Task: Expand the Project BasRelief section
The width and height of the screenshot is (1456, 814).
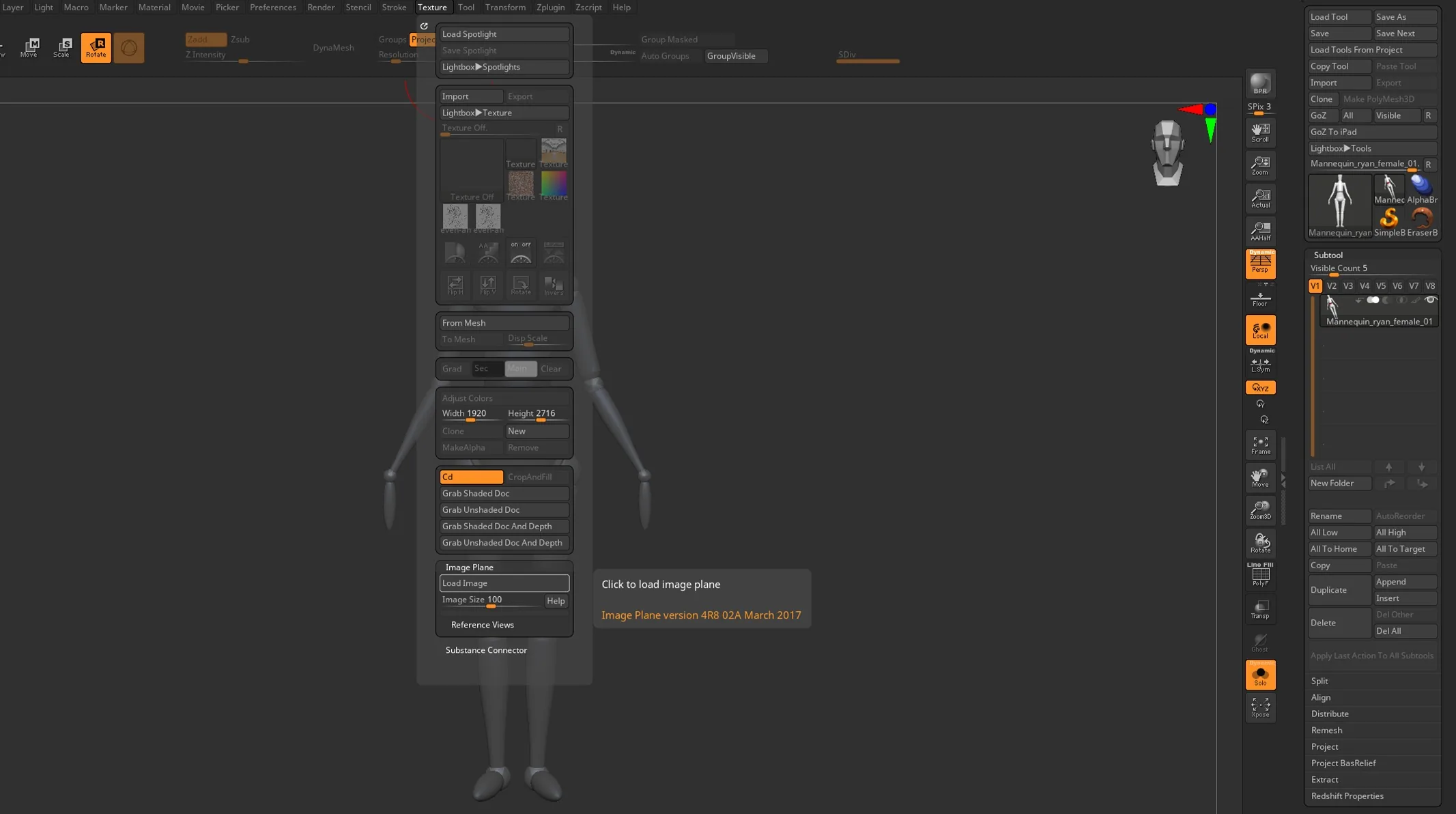Action: pyautogui.click(x=1343, y=763)
